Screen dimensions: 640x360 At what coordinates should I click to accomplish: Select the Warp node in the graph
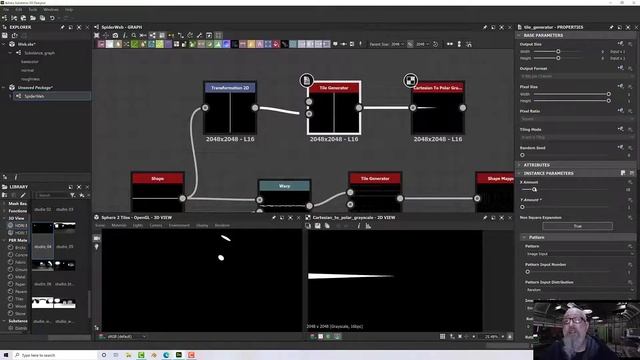[x=284, y=196]
